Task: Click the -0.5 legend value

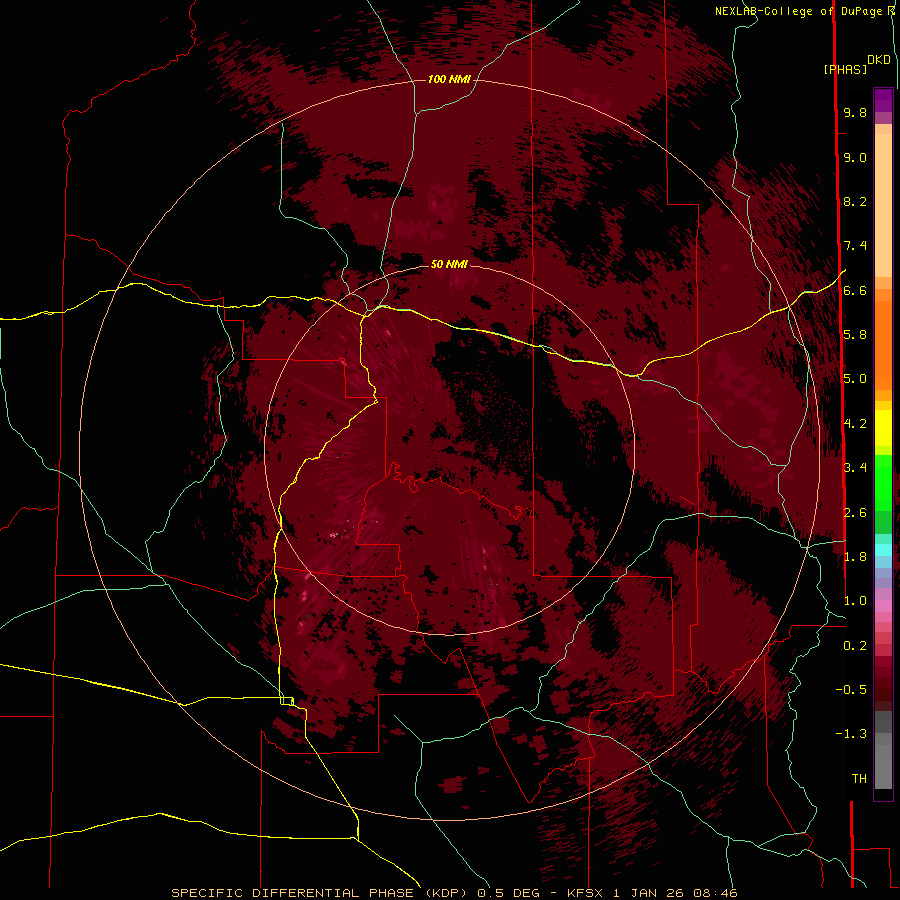Action: 851,690
